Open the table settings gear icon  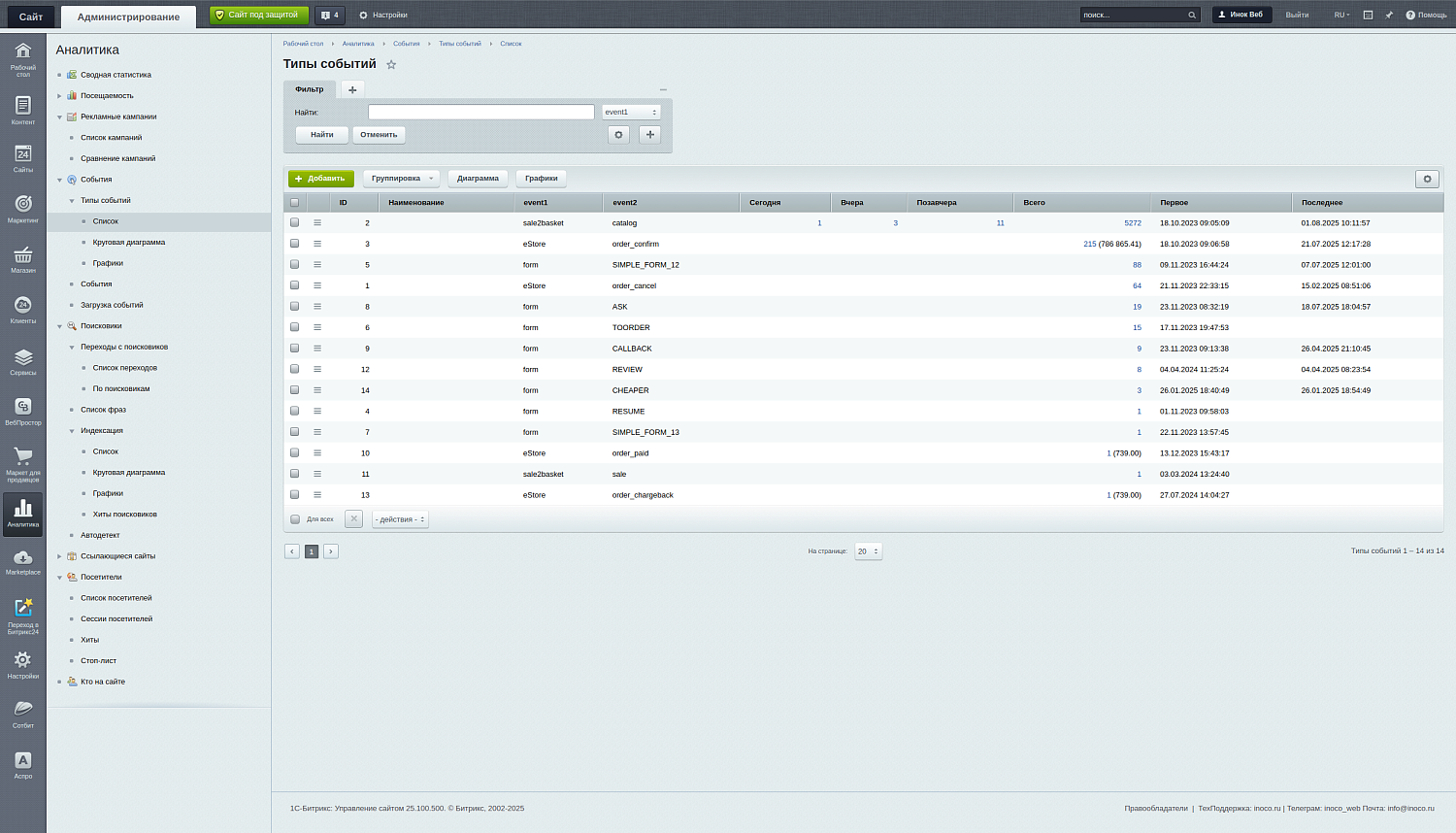pos(1427,179)
